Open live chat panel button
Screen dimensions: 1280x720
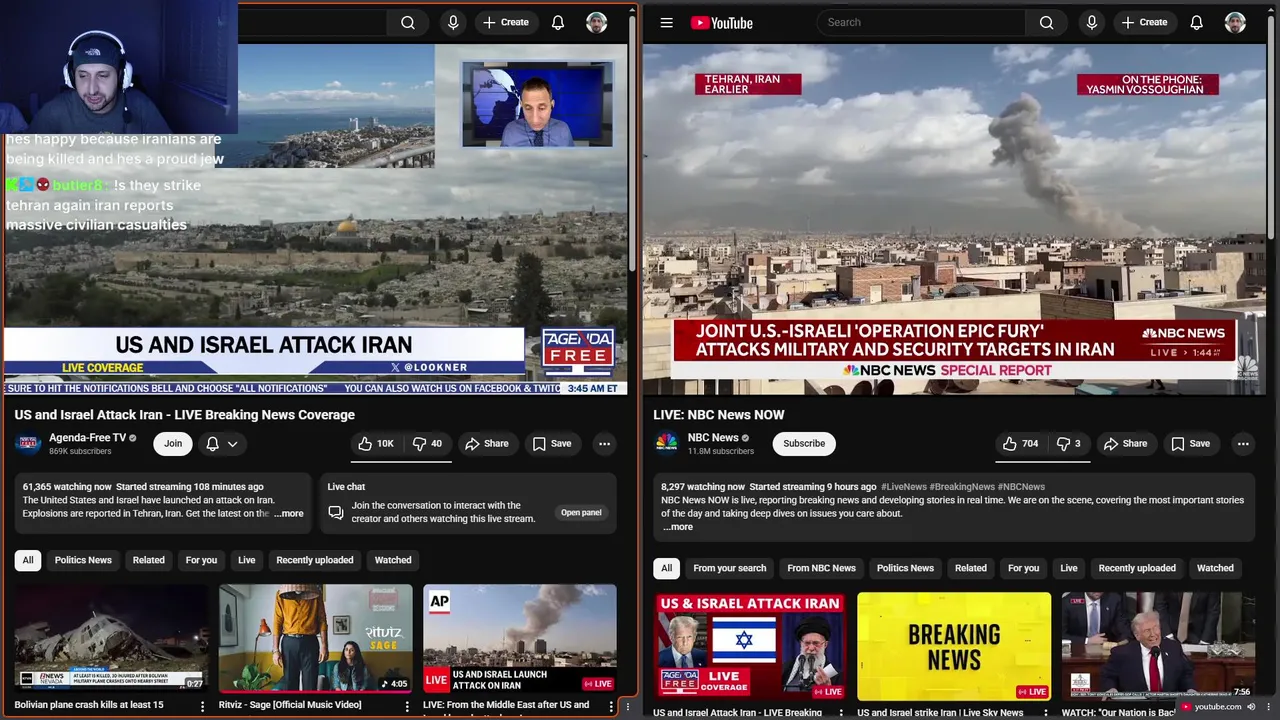coord(581,513)
